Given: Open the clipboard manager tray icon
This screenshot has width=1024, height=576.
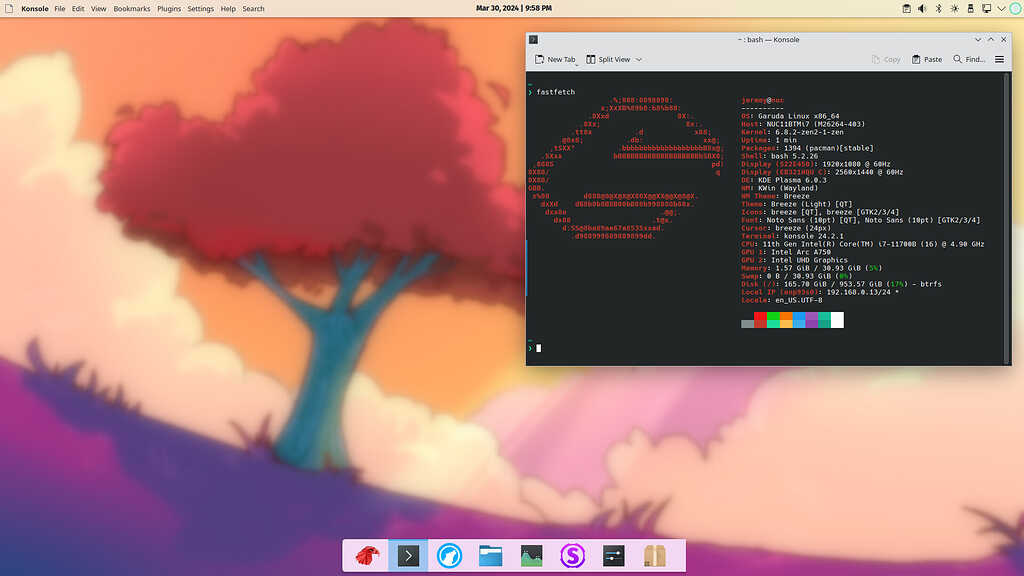Looking at the screenshot, I should [907, 8].
